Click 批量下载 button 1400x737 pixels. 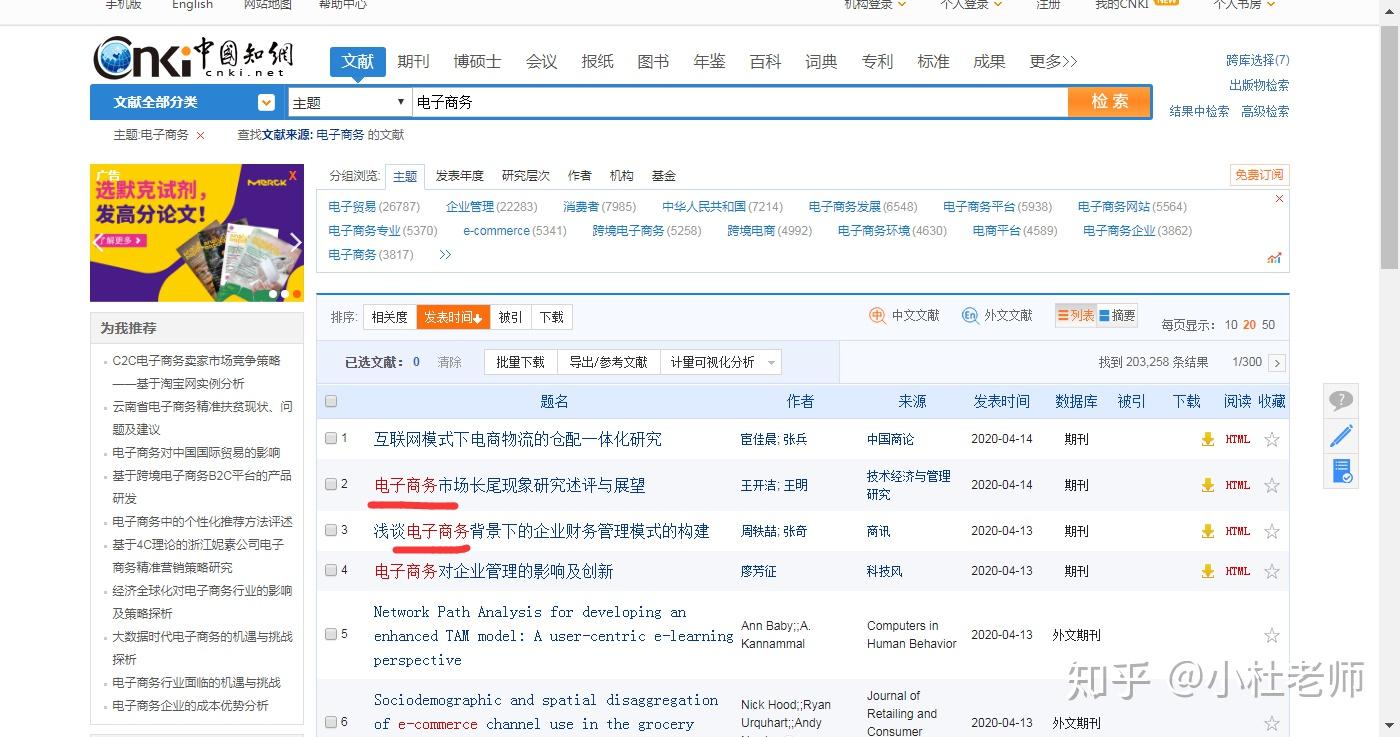pos(521,362)
